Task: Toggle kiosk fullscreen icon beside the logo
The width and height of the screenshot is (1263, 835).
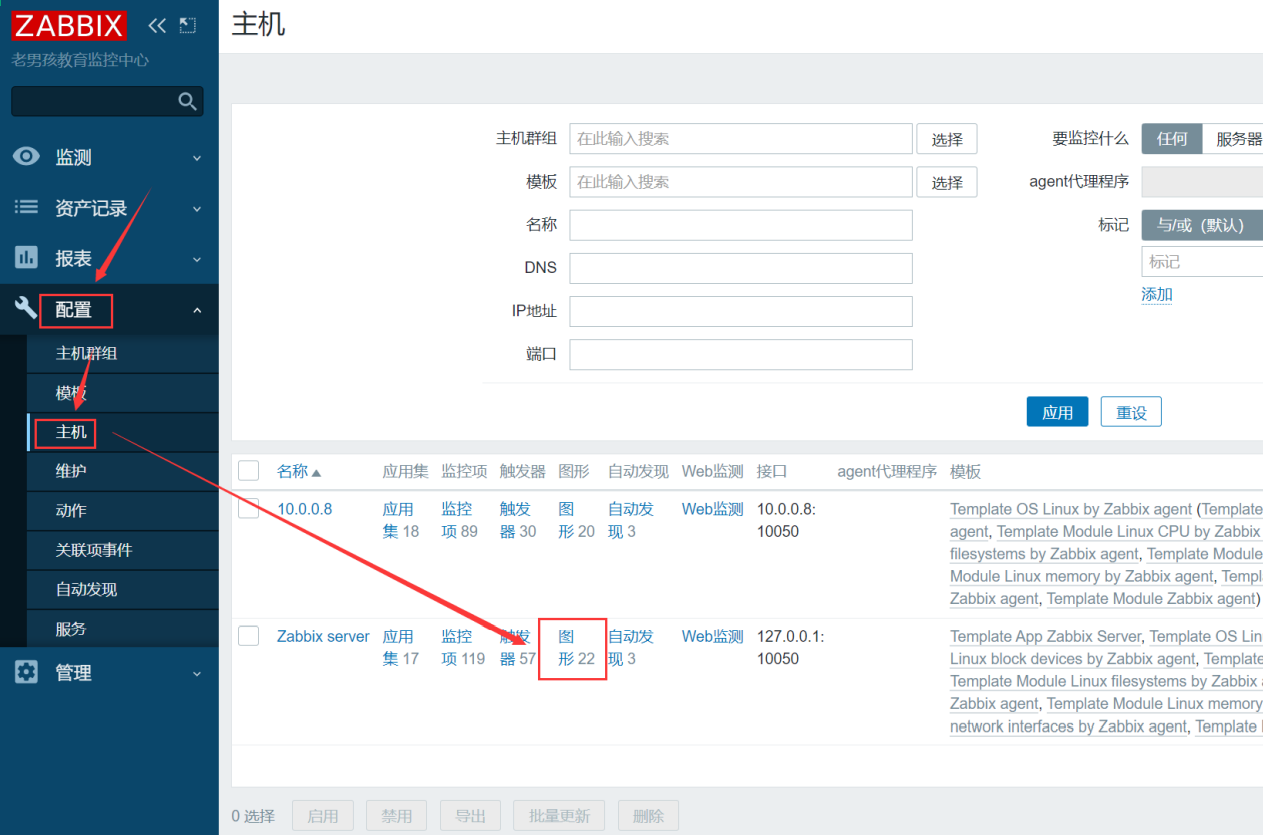Action: pos(187,25)
